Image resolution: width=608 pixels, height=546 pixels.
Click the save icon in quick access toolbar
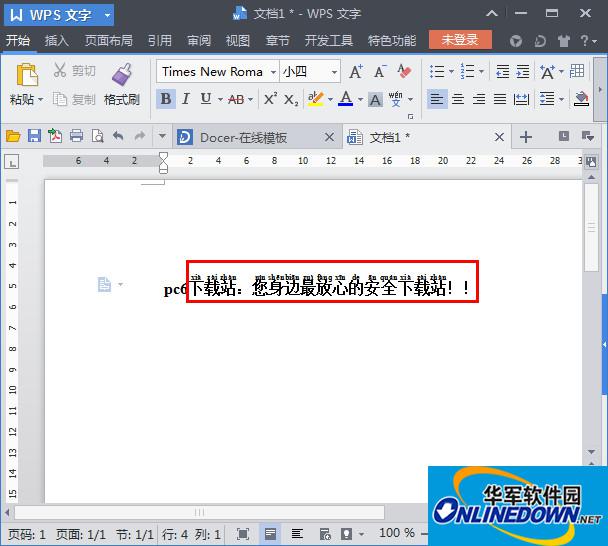(x=34, y=136)
